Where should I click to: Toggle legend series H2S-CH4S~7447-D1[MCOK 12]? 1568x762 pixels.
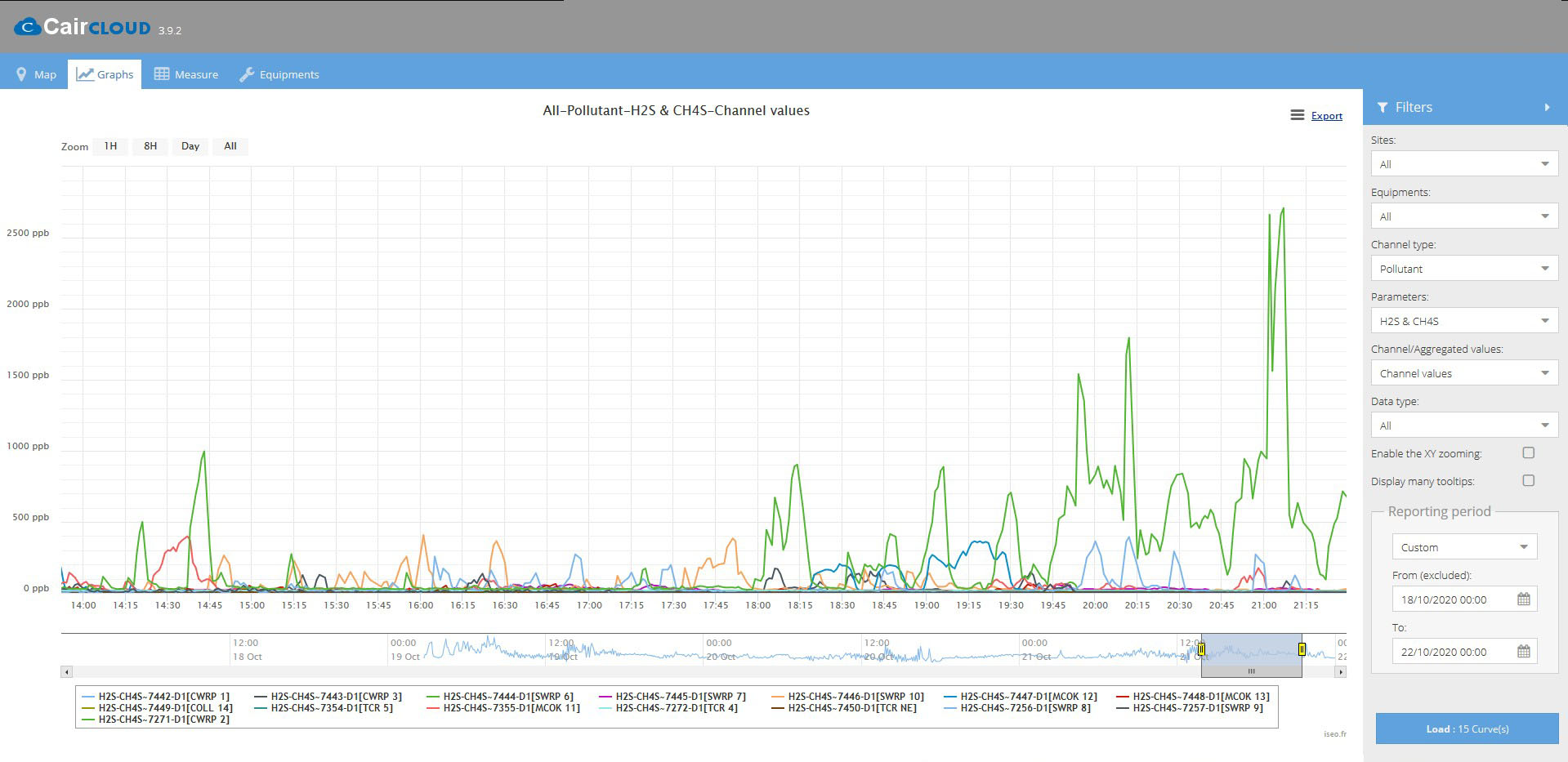coord(1021,697)
